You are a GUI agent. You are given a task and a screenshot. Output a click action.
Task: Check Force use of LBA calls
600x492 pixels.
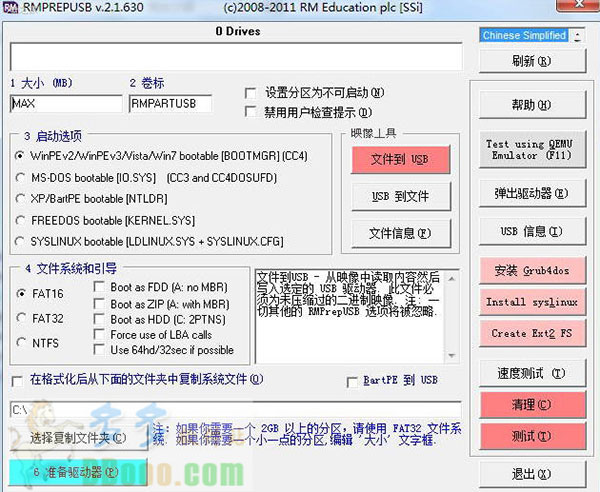click(99, 335)
